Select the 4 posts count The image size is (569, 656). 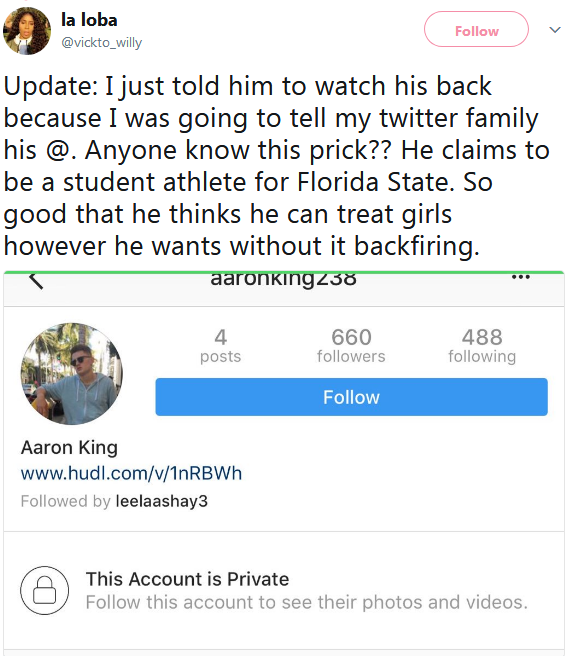[x=220, y=346]
